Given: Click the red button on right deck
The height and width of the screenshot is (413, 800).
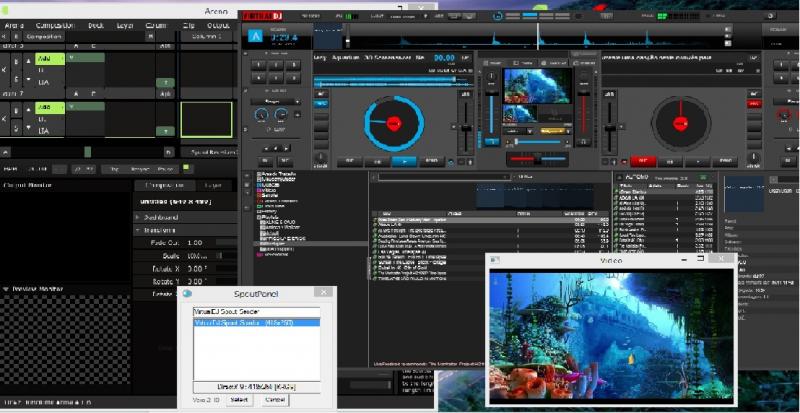Looking at the screenshot, I should click(643, 161).
